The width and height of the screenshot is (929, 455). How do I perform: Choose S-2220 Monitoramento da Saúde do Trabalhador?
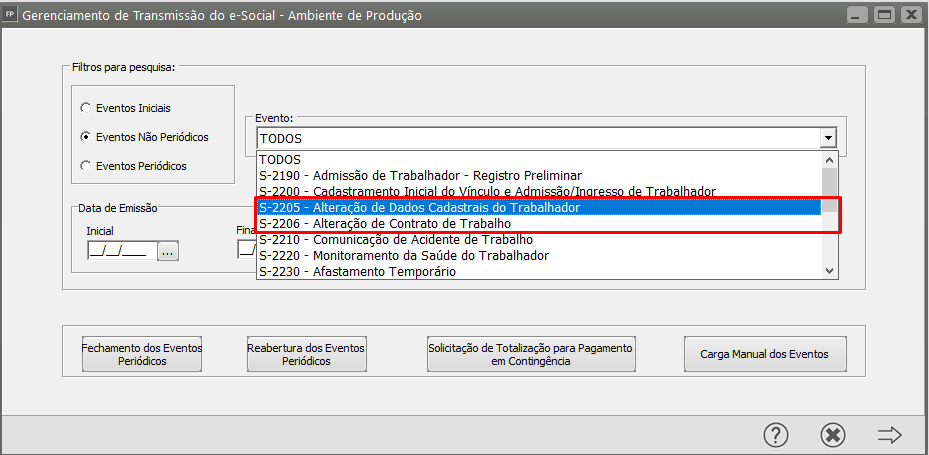(539, 256)
